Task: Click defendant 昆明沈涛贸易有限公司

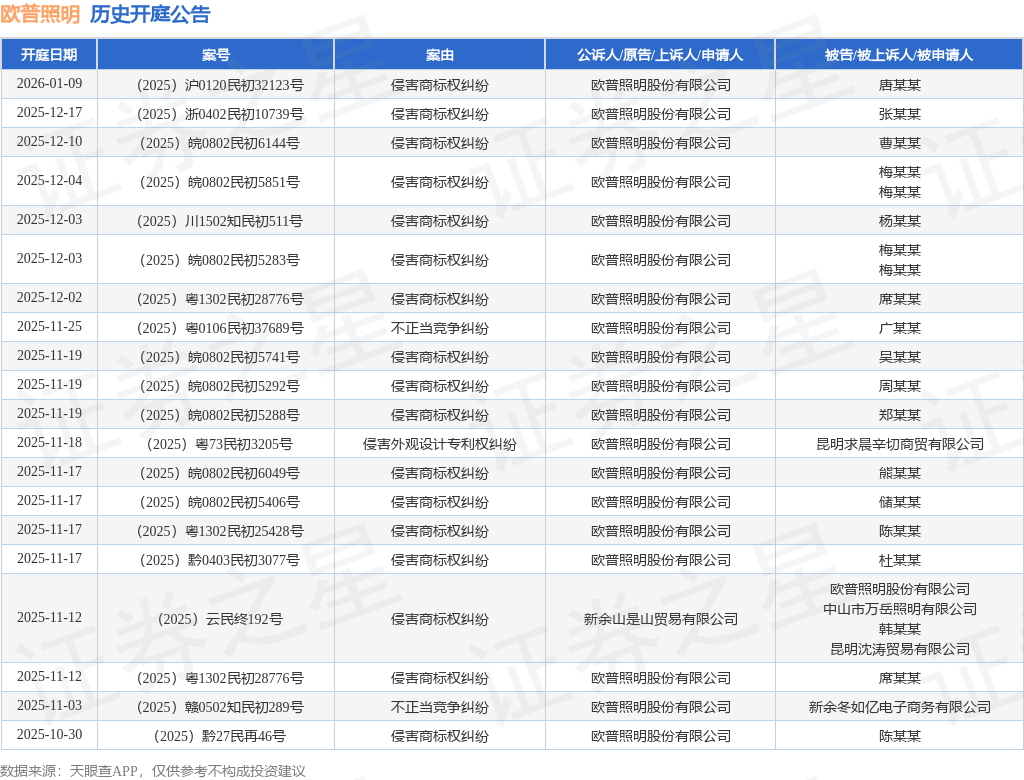Action: pyautogui.click(x=899, y=649)
